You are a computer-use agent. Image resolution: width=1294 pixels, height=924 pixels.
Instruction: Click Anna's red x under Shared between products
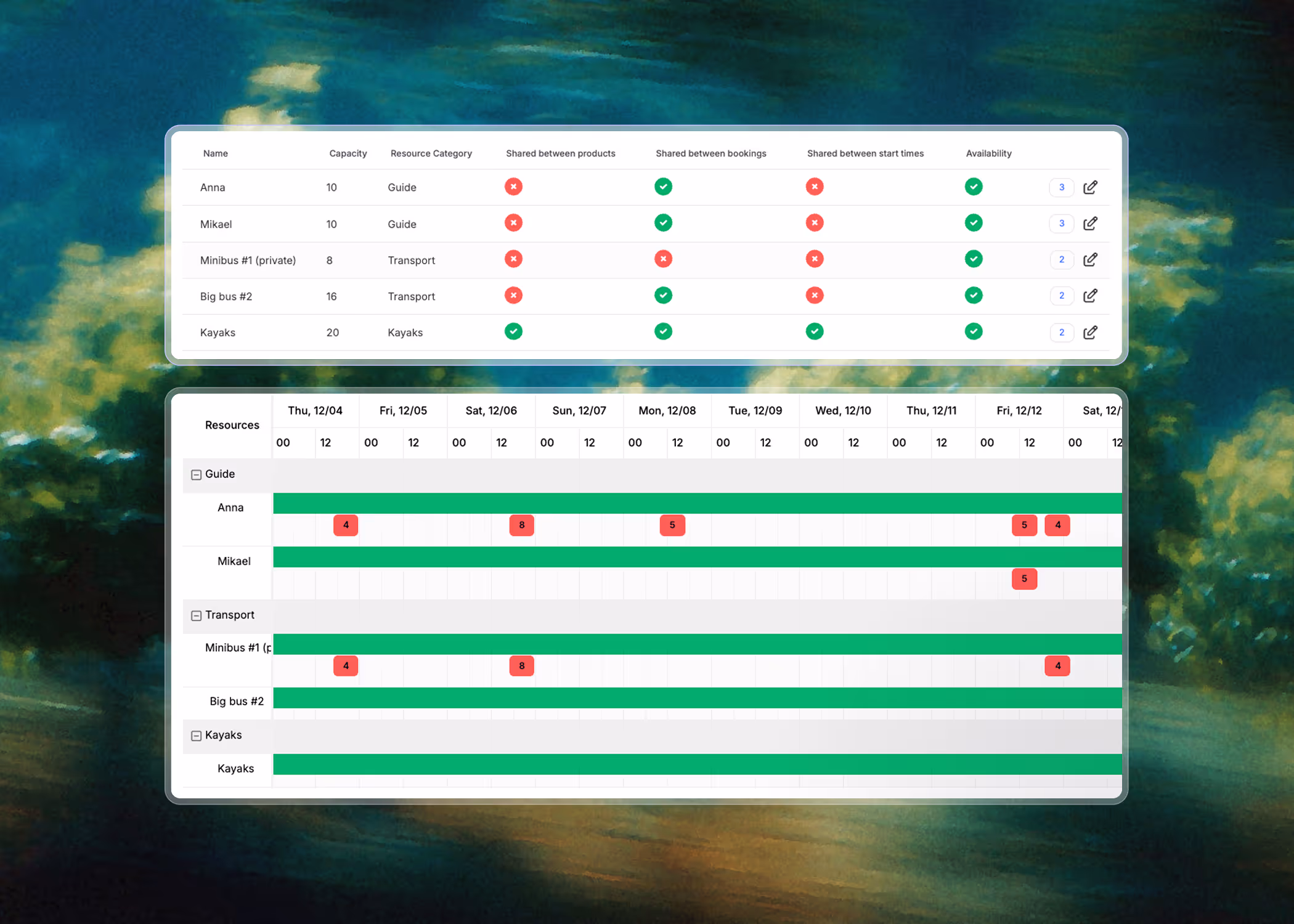513,186
